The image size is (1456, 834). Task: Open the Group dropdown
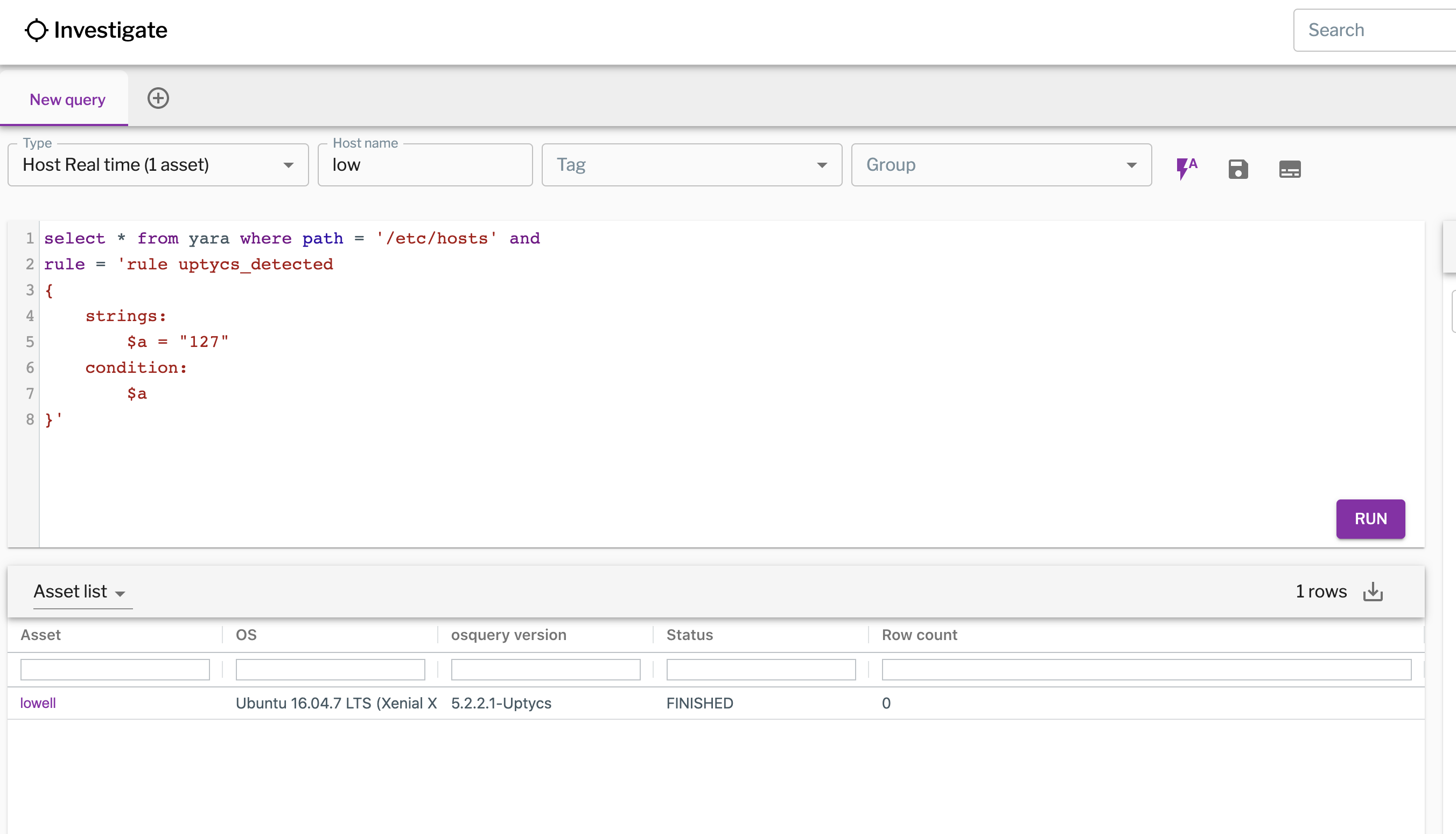click(1131, 165)
